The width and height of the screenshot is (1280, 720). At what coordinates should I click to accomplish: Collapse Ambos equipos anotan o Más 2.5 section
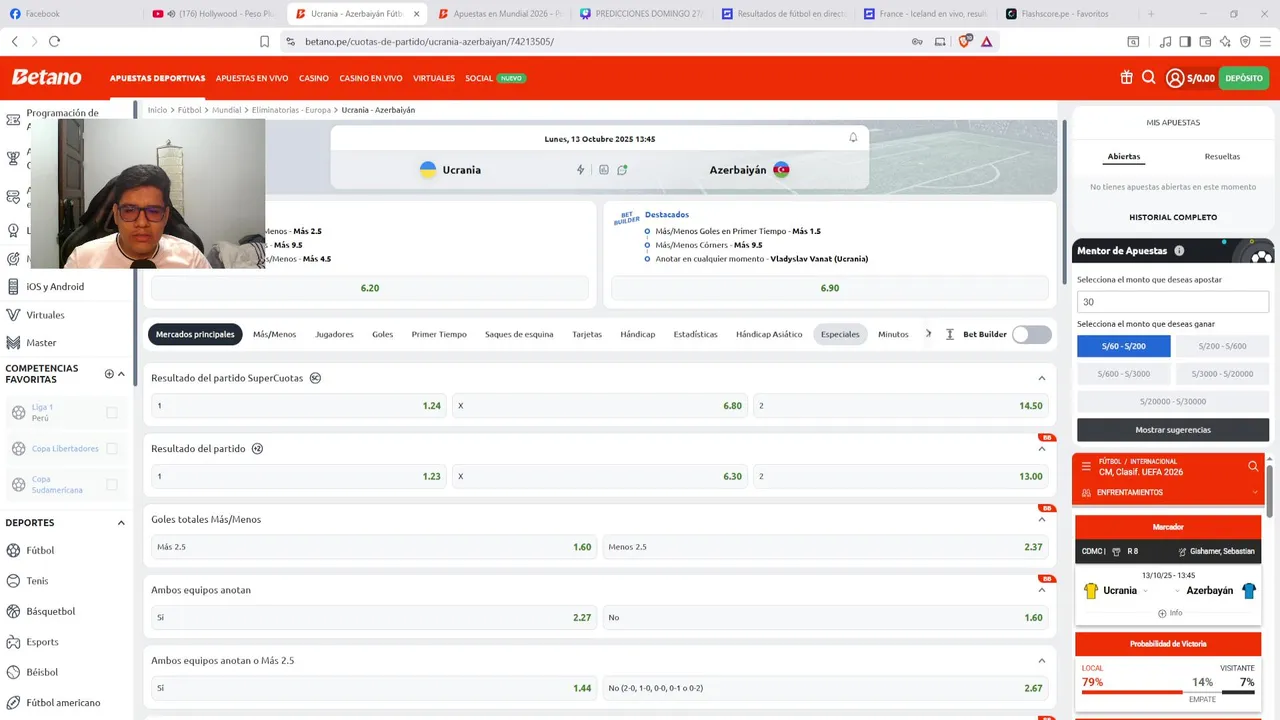tap(1041, 661)
